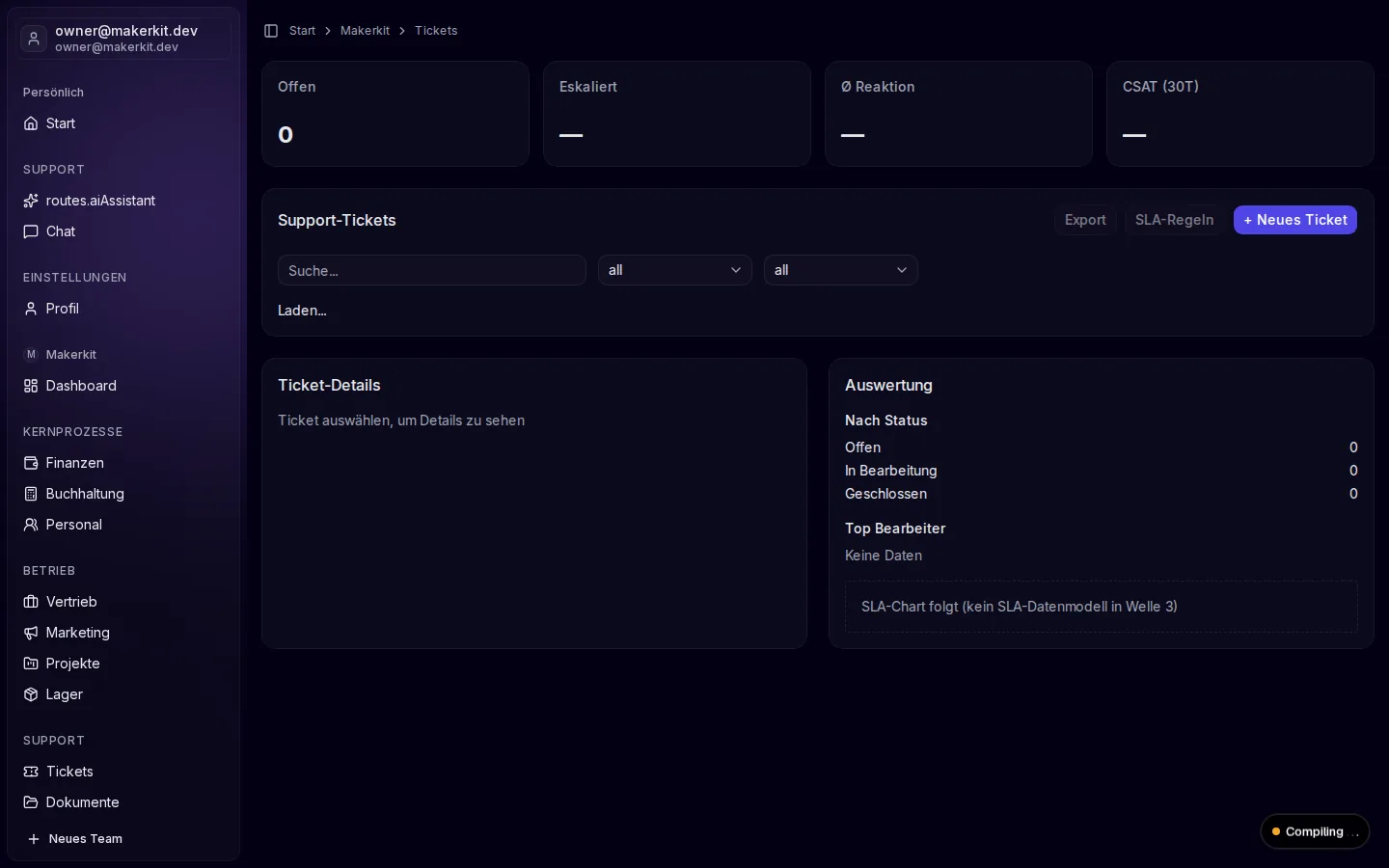The width and height of the screenshot is (1389, 868).
Task: Select Tickets in the sidebar
Action: coord(123,772)
